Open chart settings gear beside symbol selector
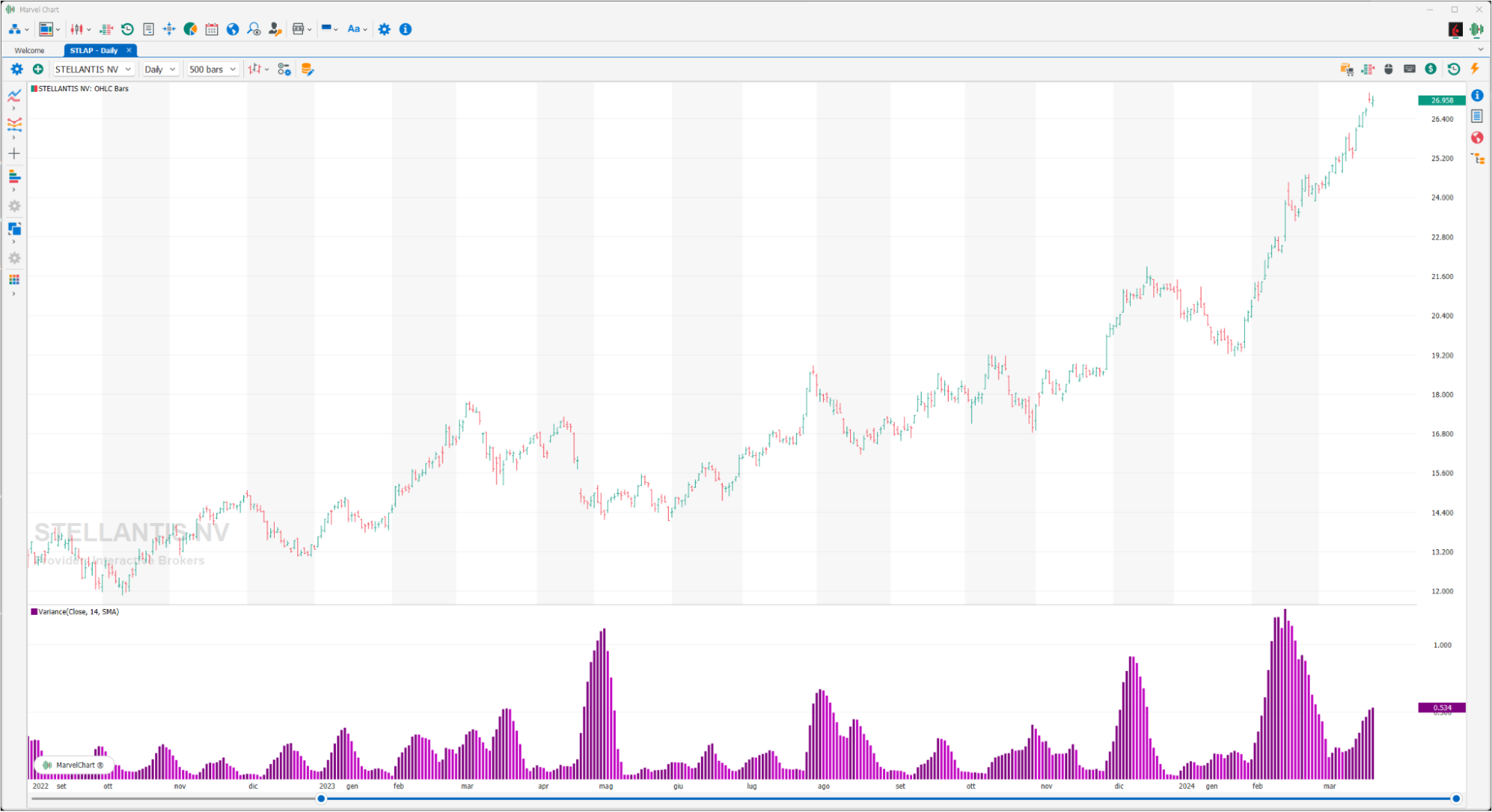 (16, 69)
